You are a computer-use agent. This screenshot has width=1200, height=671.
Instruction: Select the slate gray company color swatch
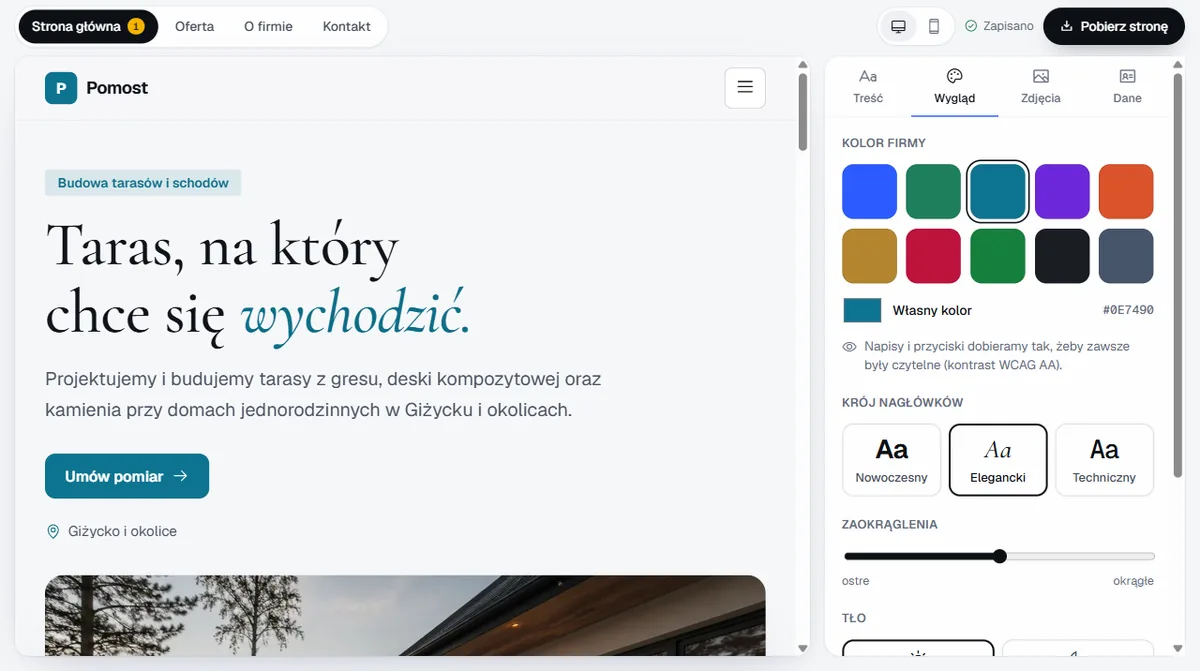click(x=1126, y=256)
